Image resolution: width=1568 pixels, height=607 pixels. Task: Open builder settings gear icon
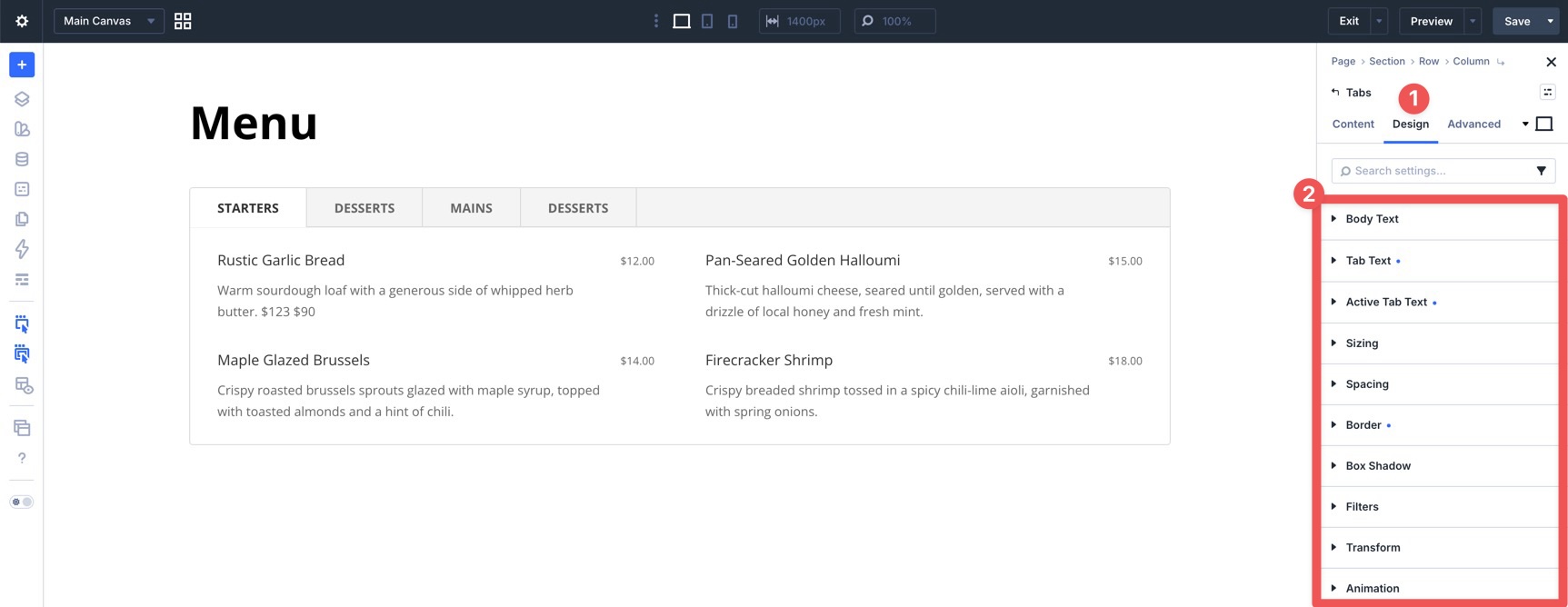(22, 21)
